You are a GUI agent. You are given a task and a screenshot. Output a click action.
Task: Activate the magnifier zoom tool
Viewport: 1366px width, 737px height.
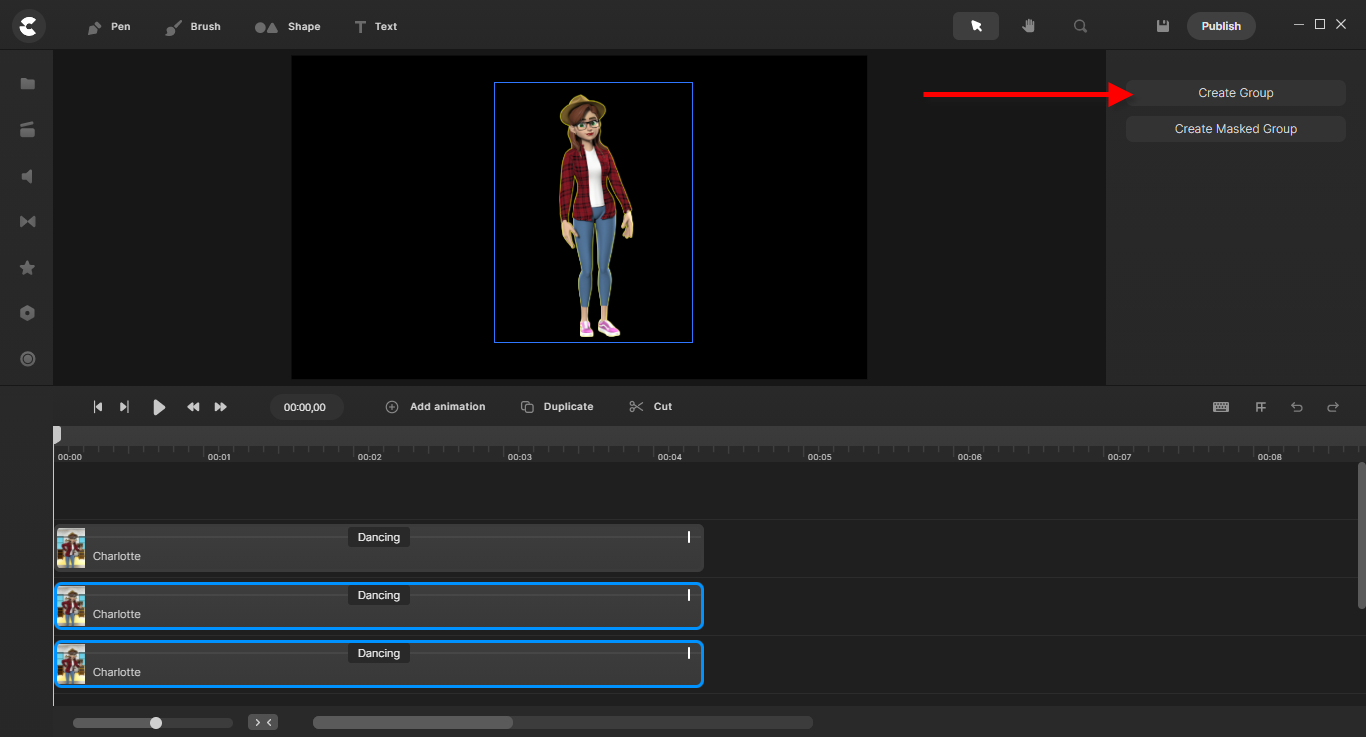point(1080,26)
